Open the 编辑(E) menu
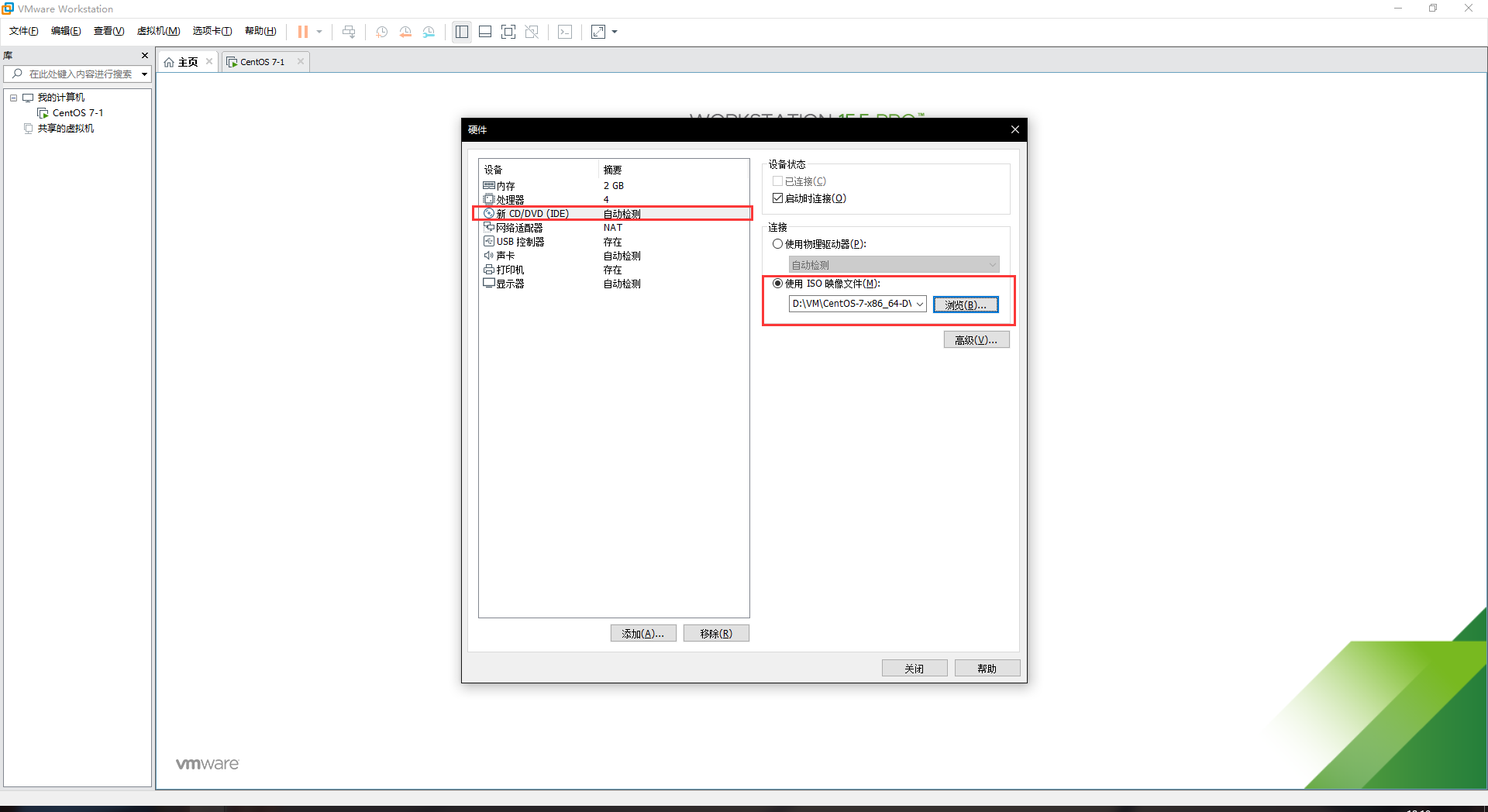The image size is (1488, 812). (66, 31)
